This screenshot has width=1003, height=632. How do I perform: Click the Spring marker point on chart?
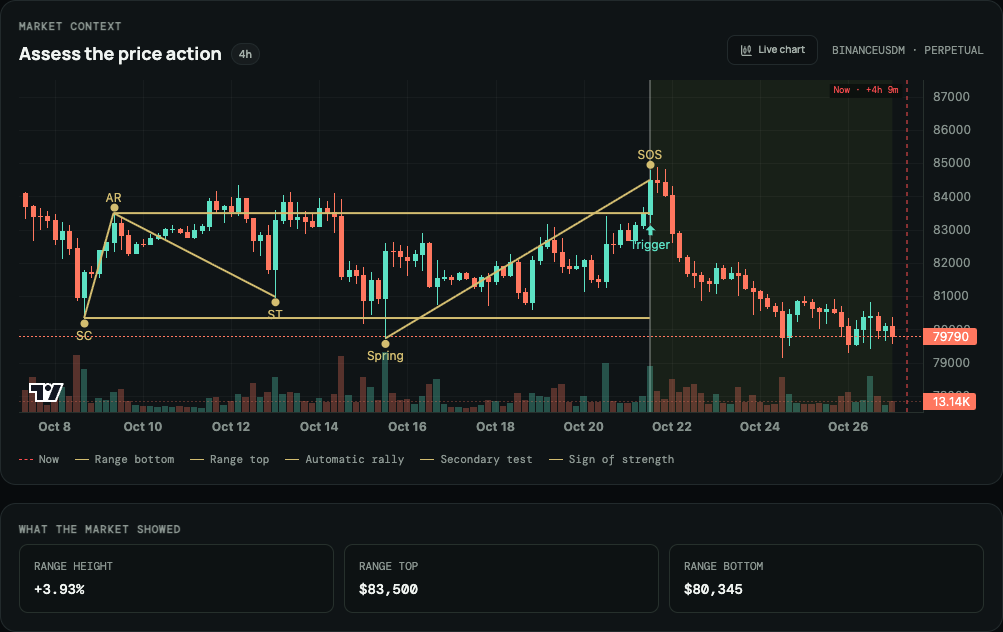(385, 344)
